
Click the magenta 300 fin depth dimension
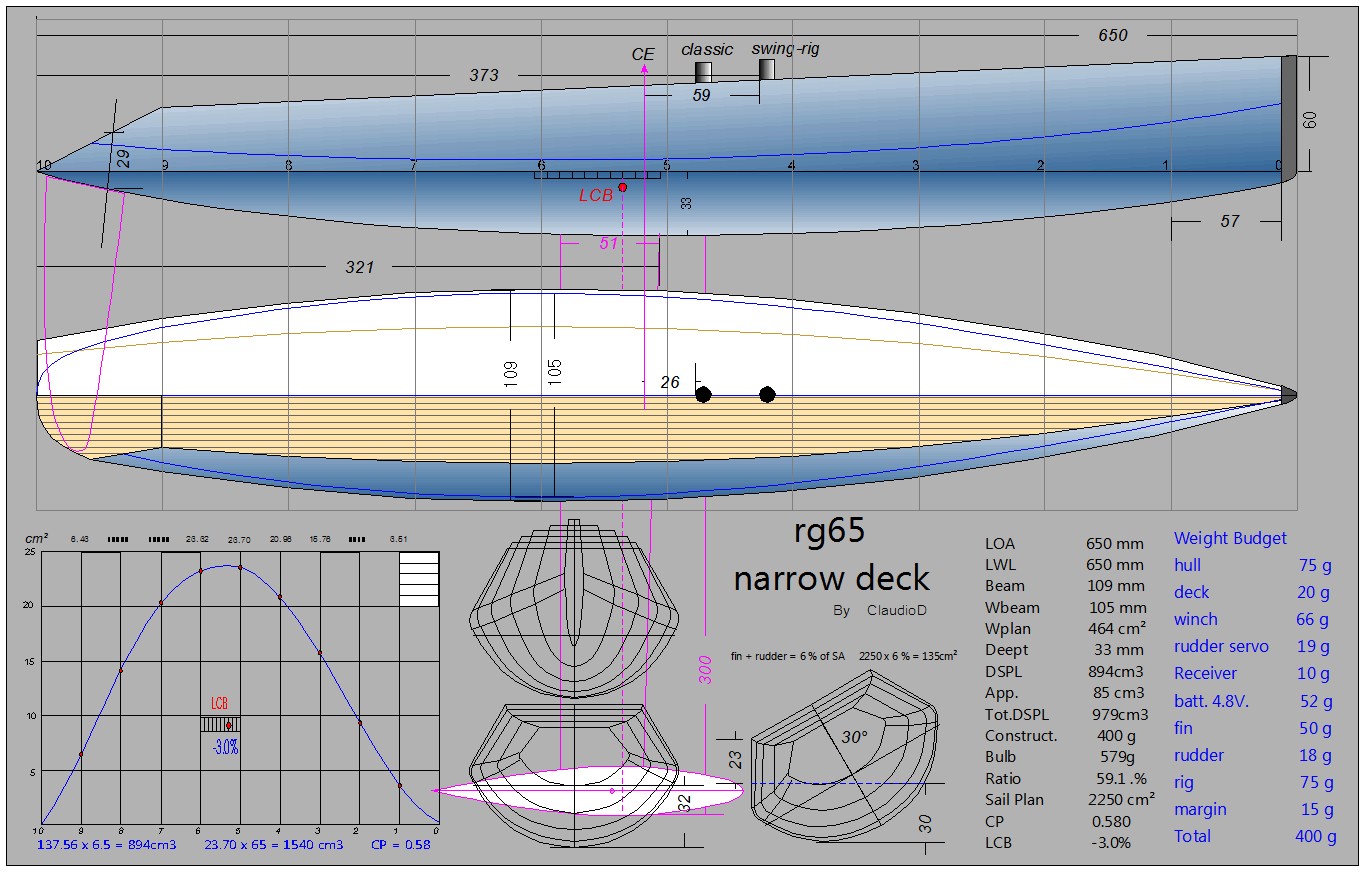pos(705,671)
